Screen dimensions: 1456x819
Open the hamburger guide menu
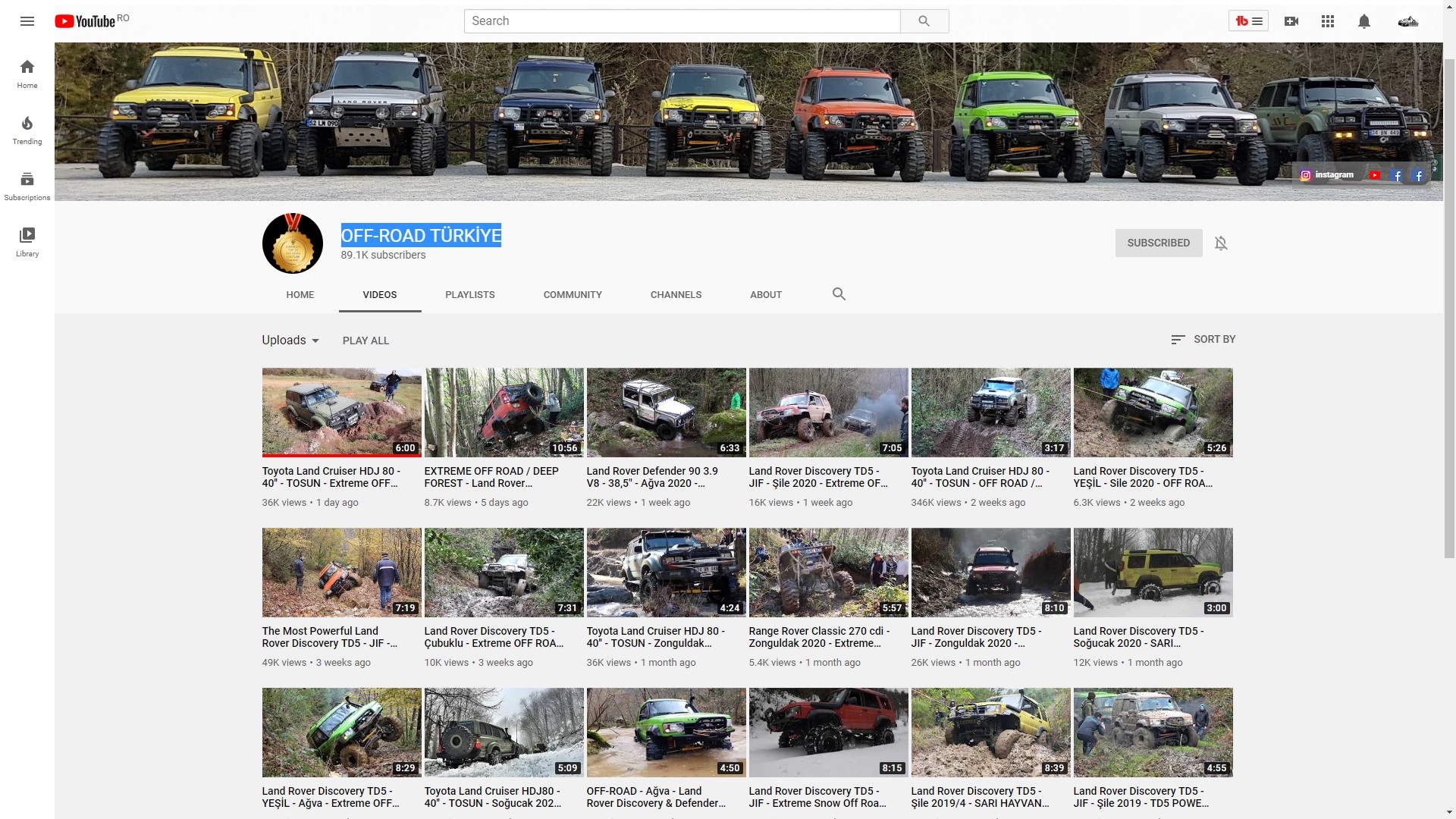pyautogui.click(x=27, y=21)
